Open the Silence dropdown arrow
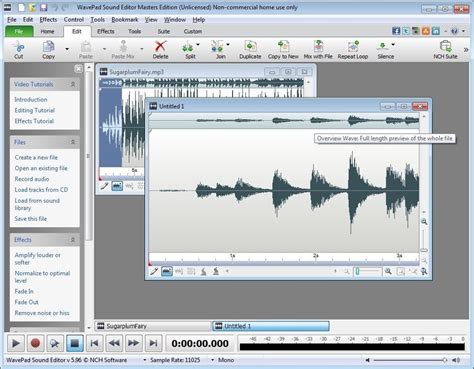This screenshot has width=474, height=369. [x=393, y=45]
